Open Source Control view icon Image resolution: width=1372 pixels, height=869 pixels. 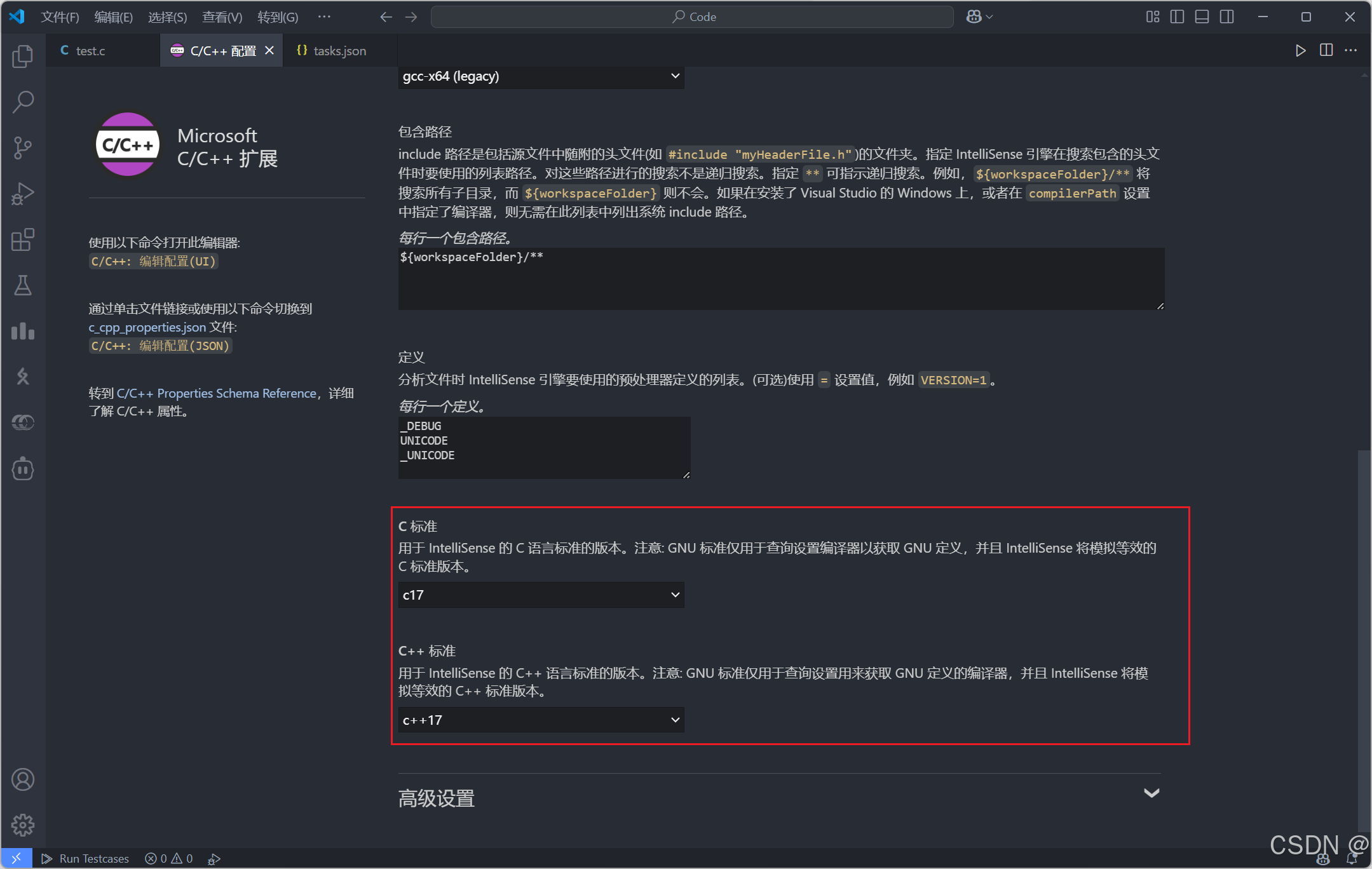coord(23,147)
